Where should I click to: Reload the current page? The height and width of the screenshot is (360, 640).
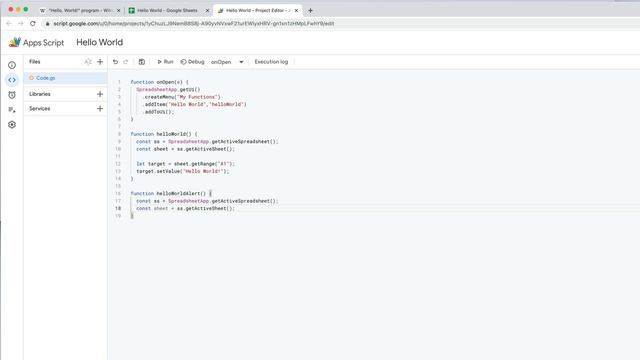(x=33, y=24)
